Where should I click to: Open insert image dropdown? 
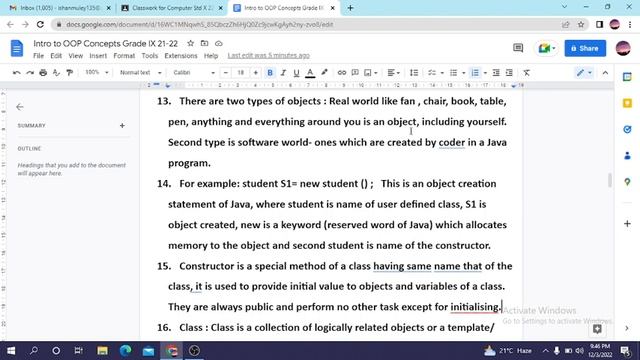pyautogui.click(x=371, y=73)
